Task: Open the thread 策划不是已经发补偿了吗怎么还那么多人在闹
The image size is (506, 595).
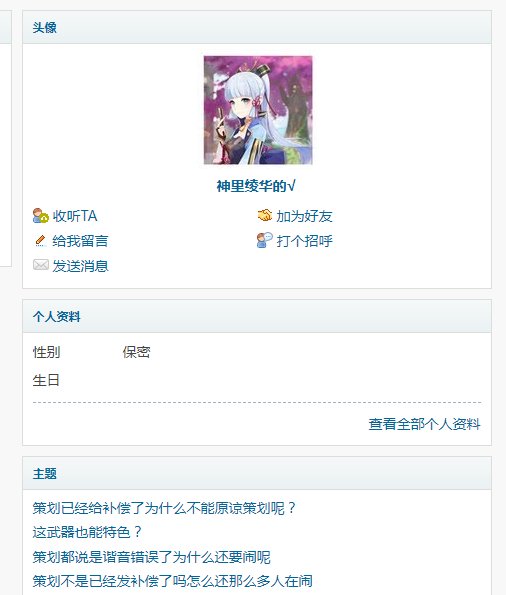Action: 173,581
